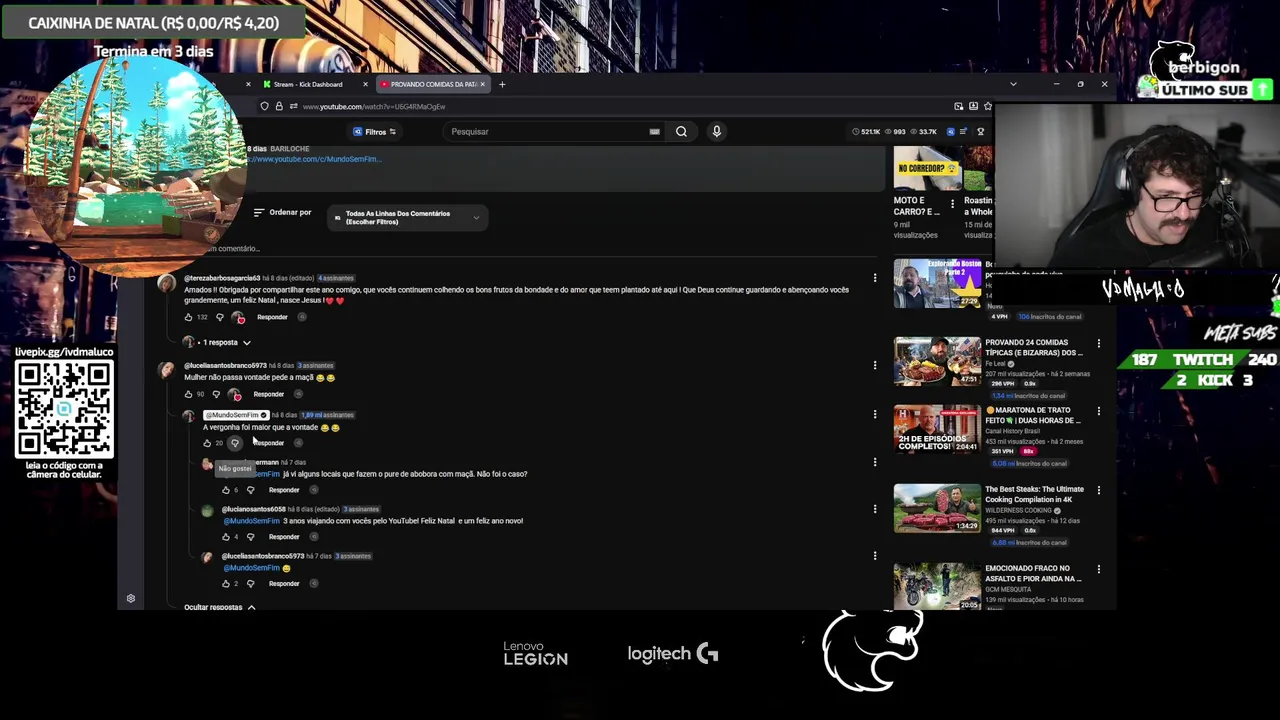Open a new browser tab
Viewport: 1280px width, 720px height.
point(502,84)
